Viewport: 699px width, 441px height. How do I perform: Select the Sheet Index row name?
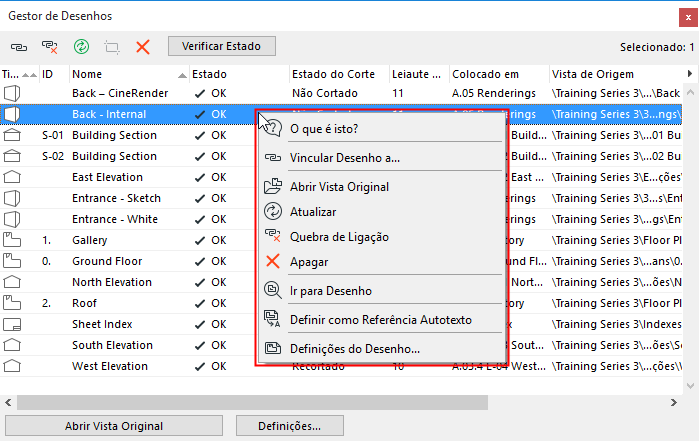(102, 324)
